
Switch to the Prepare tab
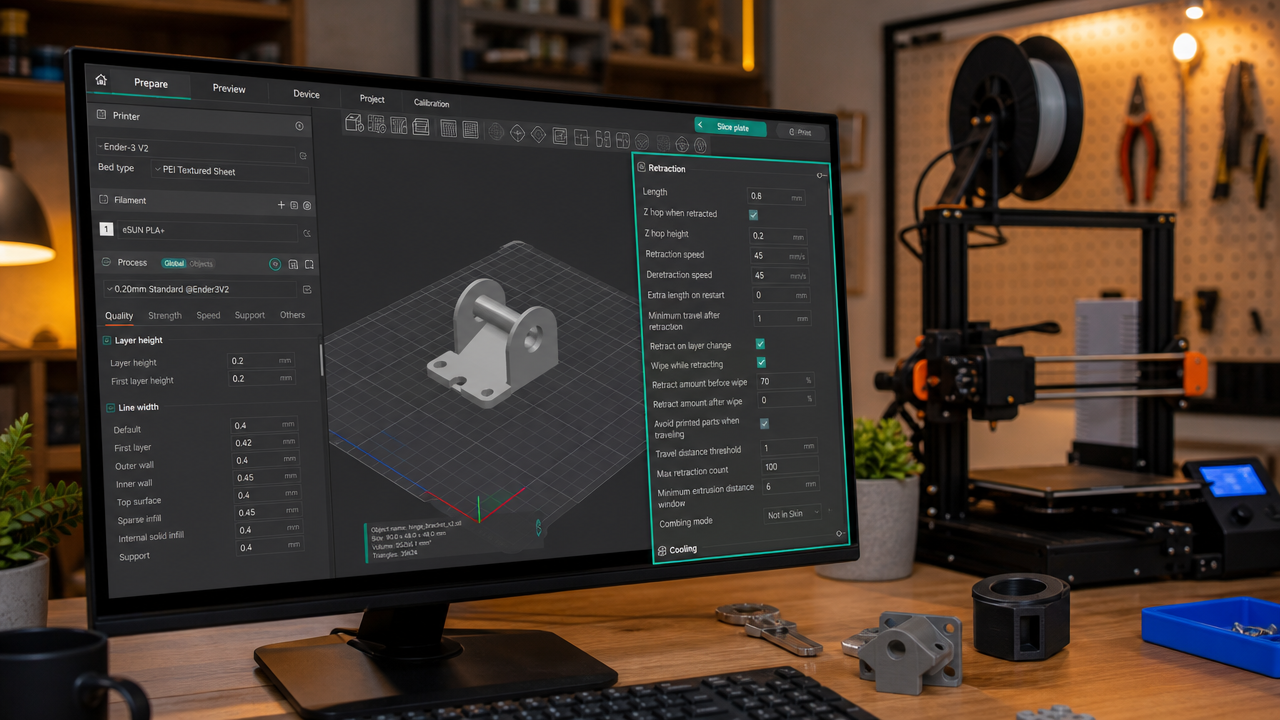point(151,84)
